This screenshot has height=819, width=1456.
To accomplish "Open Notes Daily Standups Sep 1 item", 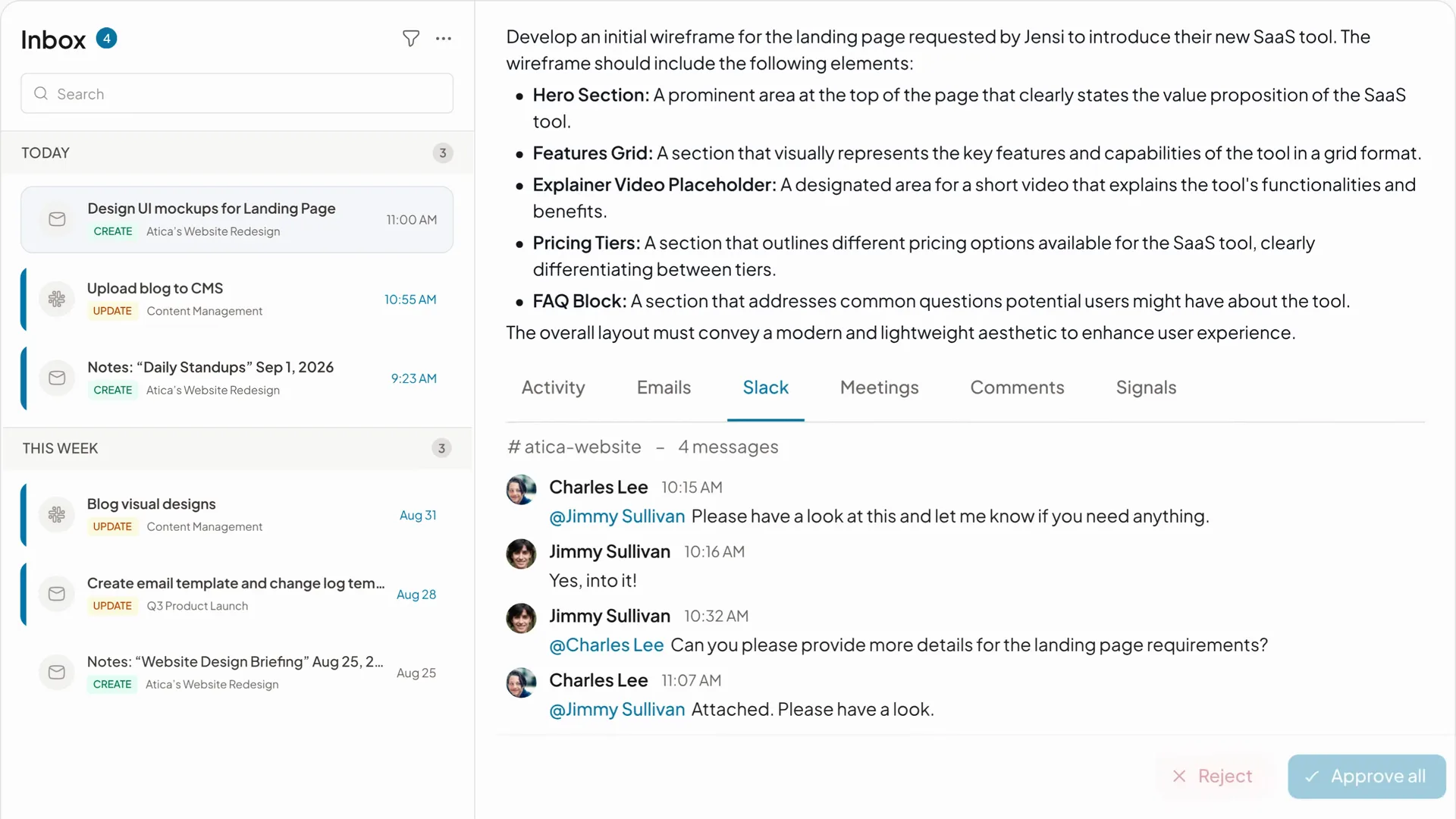I will [237, 378].
